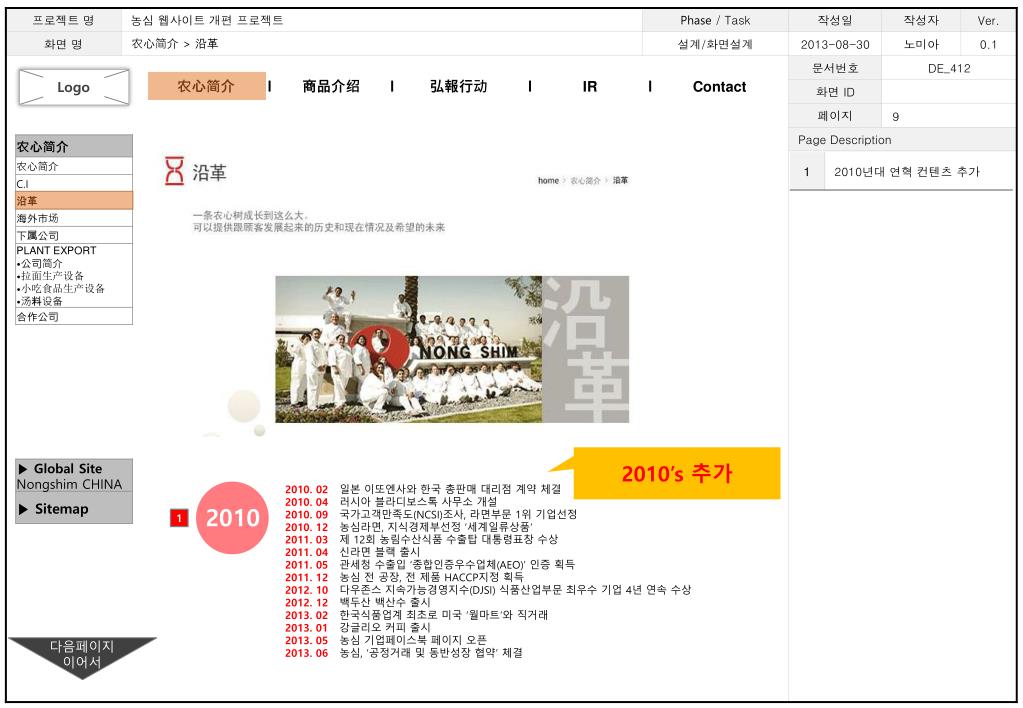Click the 2012.12 백두산 백산수 entry
Screen dimensions: 1023x708
[358, 602]
